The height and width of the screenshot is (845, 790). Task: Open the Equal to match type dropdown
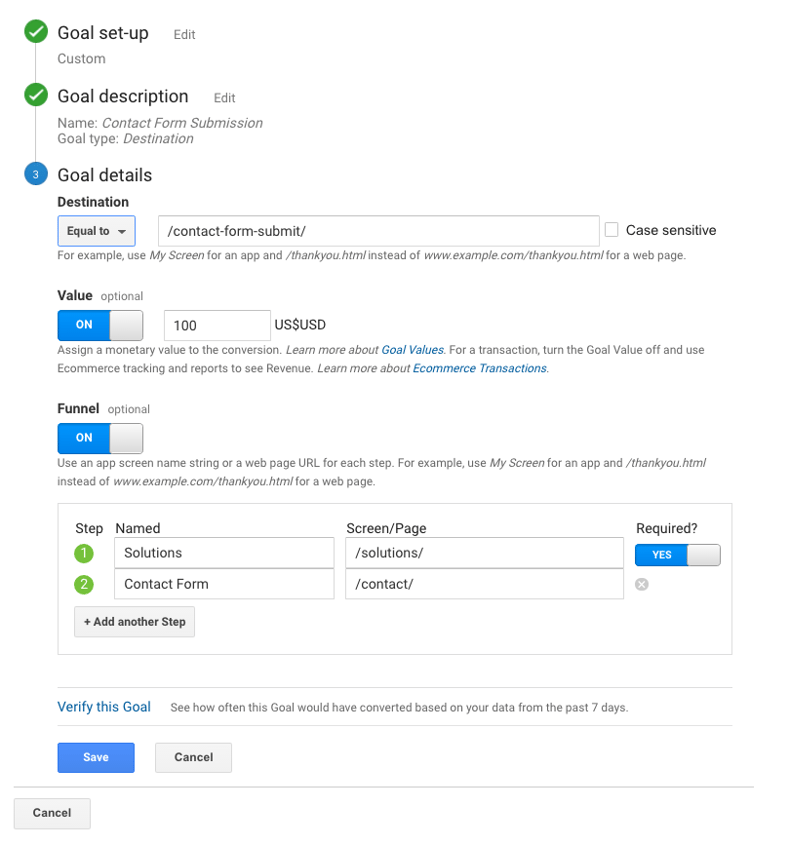click(x=96, y=230)
